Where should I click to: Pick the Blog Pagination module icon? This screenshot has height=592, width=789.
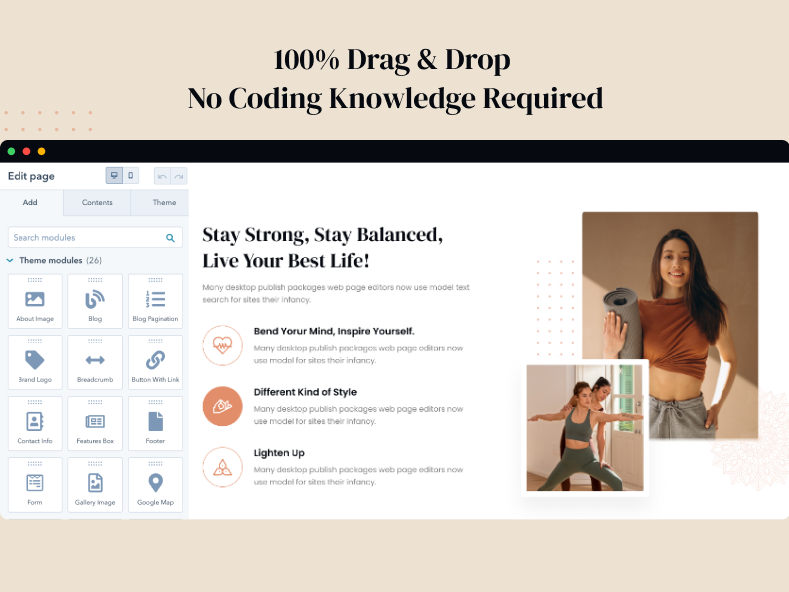click(155, 299)
